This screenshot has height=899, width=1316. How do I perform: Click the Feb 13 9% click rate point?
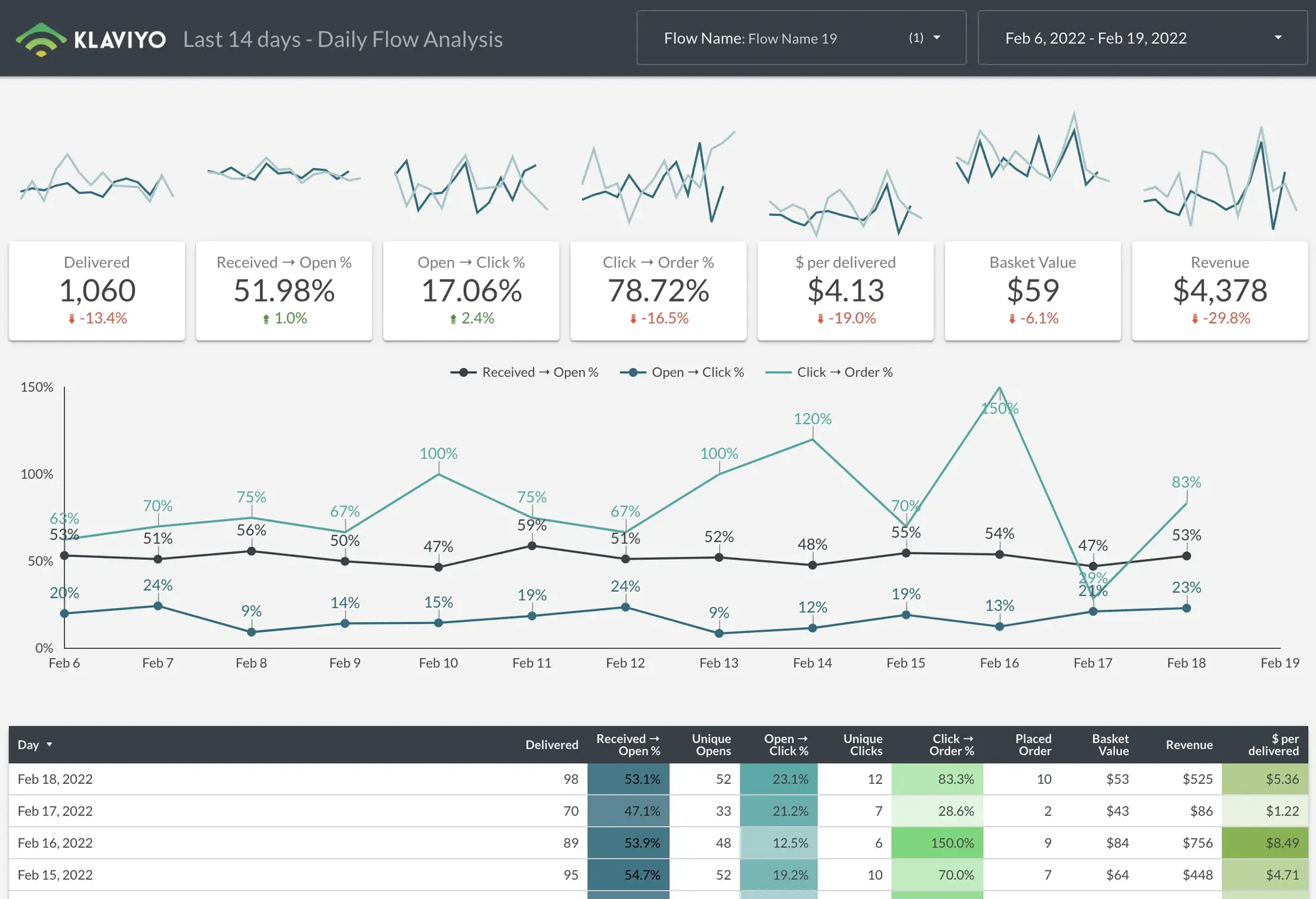[719, 633]
